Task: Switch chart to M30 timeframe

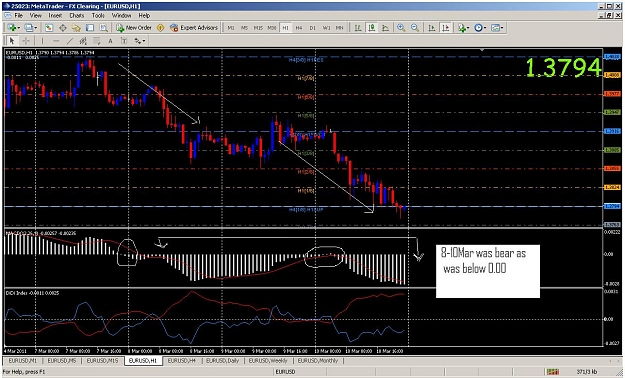Action: point(272,28)
